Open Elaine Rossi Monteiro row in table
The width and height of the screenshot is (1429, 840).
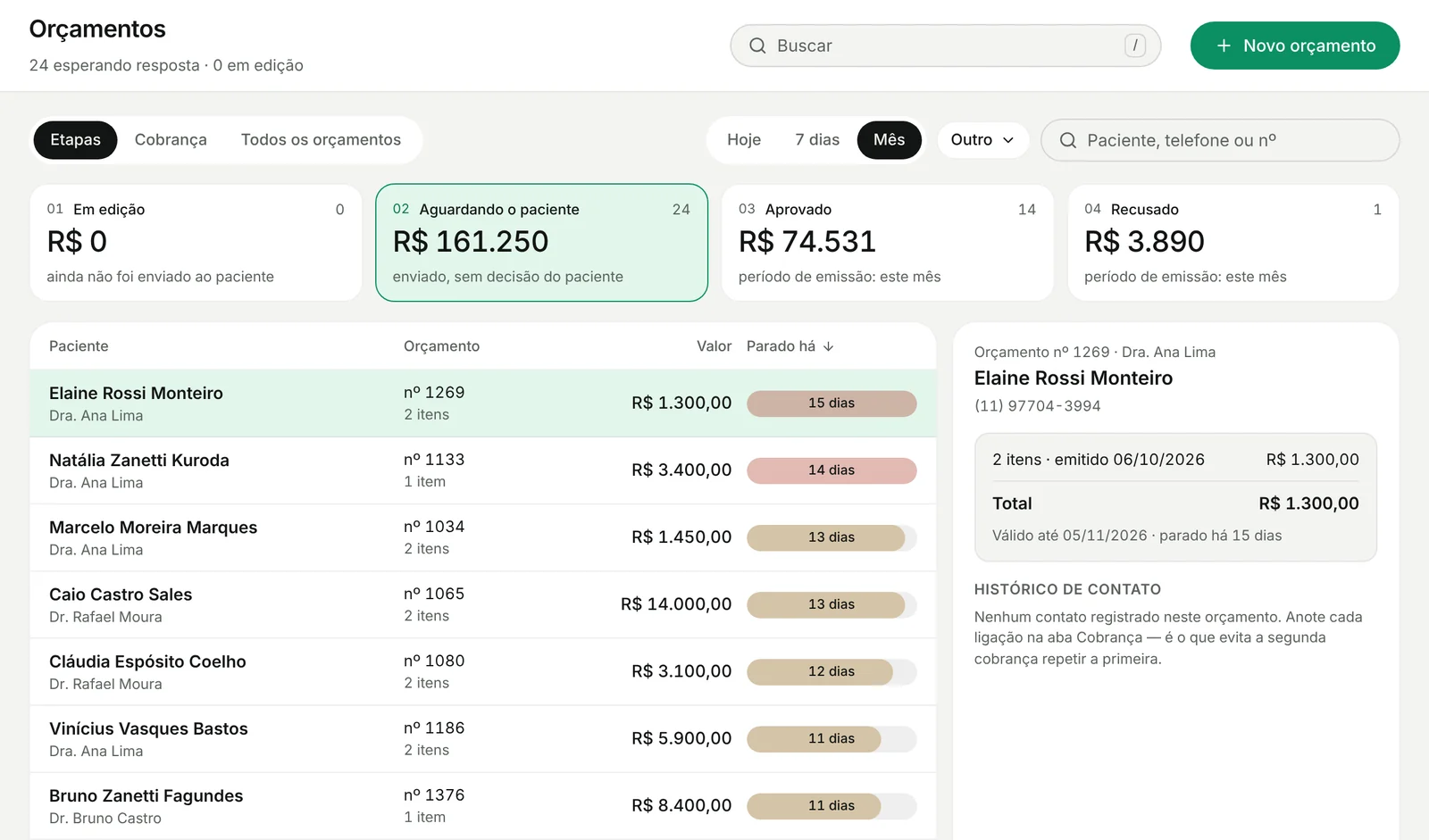point(483,403)
